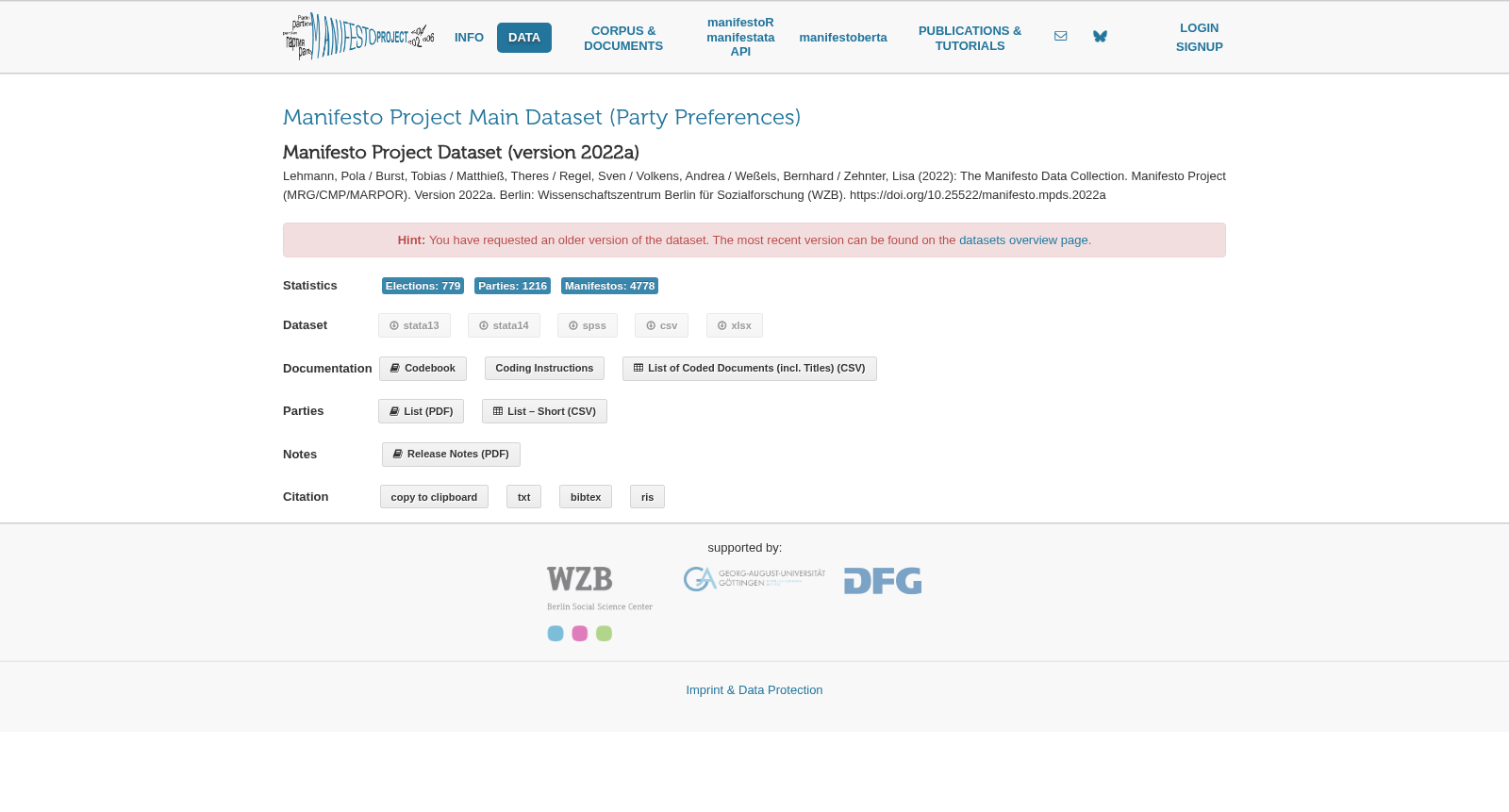
Task: Download the stata13 dataset
Action: coord(414,325)
